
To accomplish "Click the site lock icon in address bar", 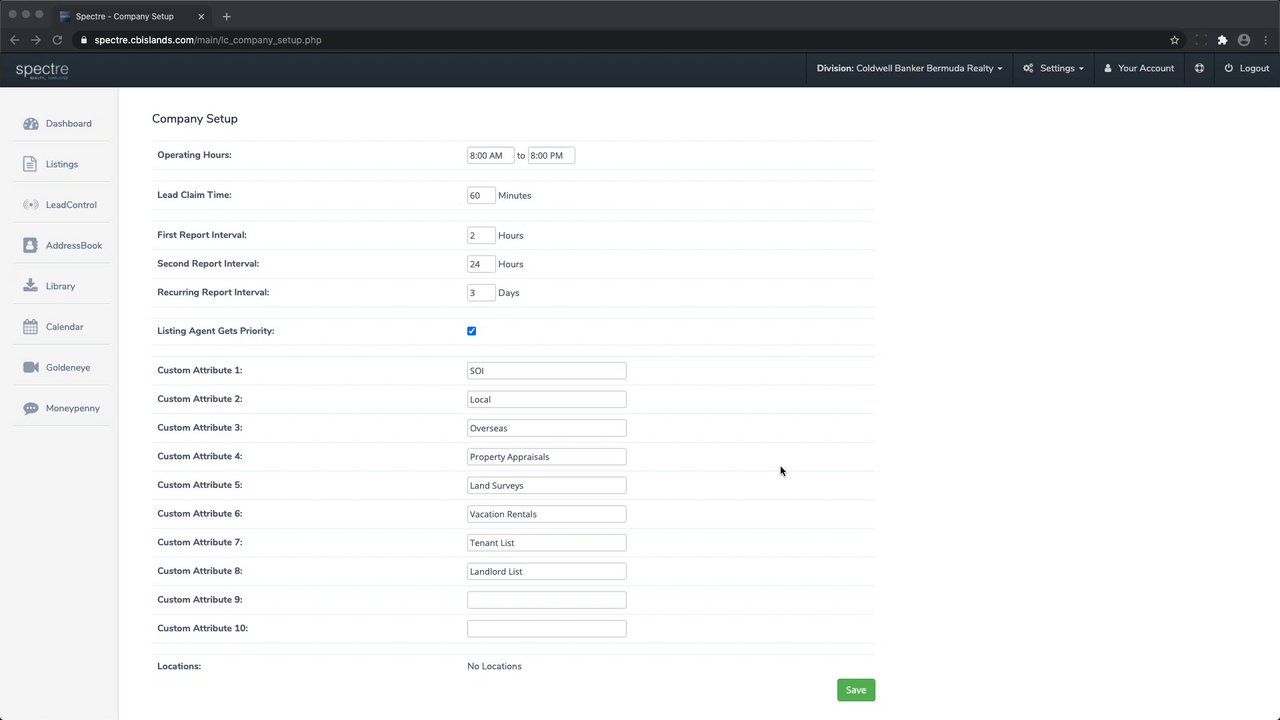I will 83,40.
